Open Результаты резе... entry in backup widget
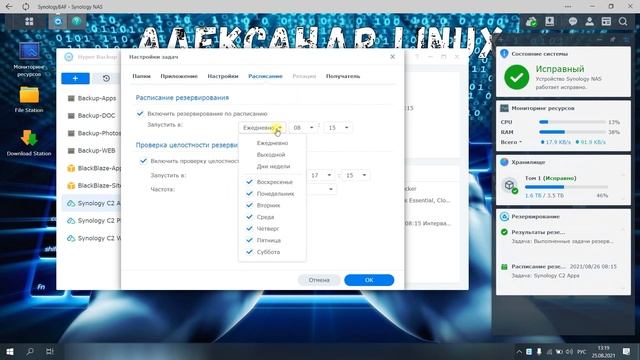640x360 pixels. (x=538, y=232)
